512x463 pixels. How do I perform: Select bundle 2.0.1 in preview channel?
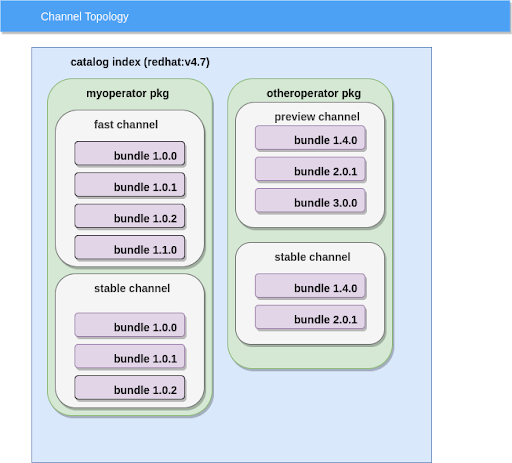click(x=310, y=169)
